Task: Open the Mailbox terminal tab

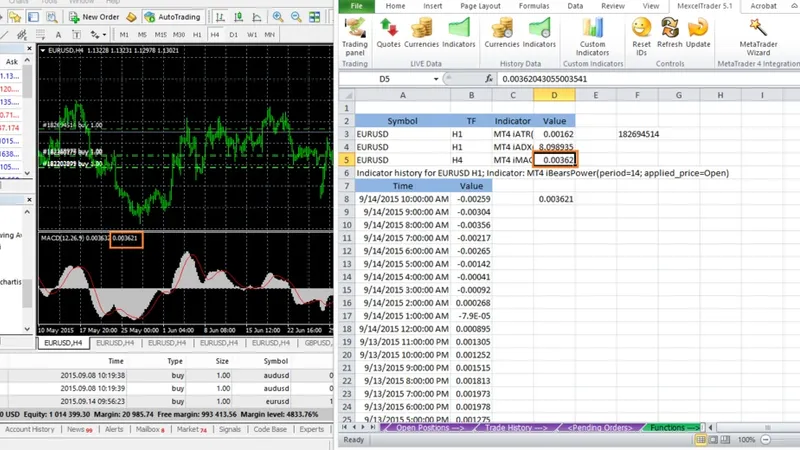Action: (149, 430)
